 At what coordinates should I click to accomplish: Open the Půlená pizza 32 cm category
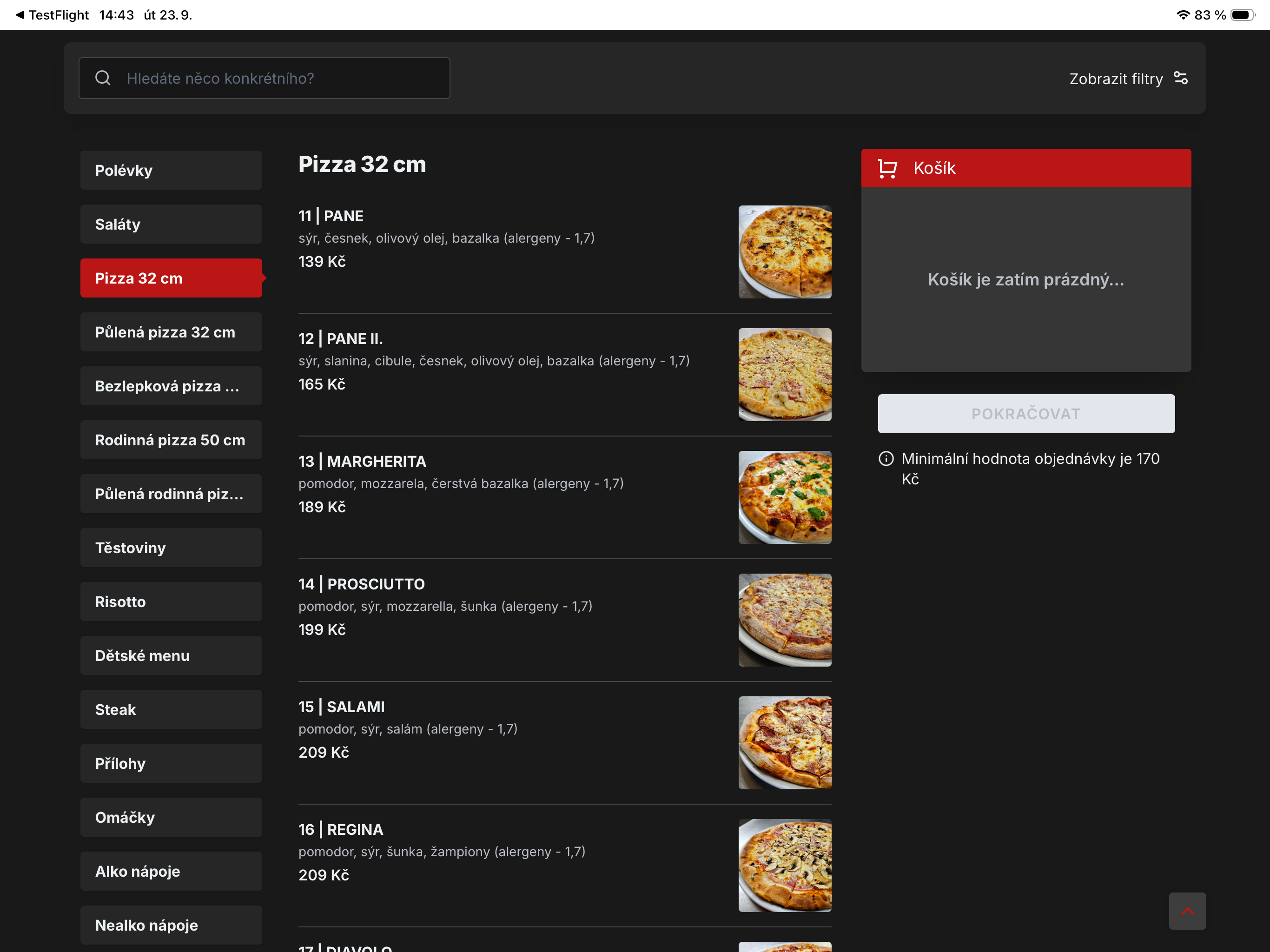coord(171,332)
